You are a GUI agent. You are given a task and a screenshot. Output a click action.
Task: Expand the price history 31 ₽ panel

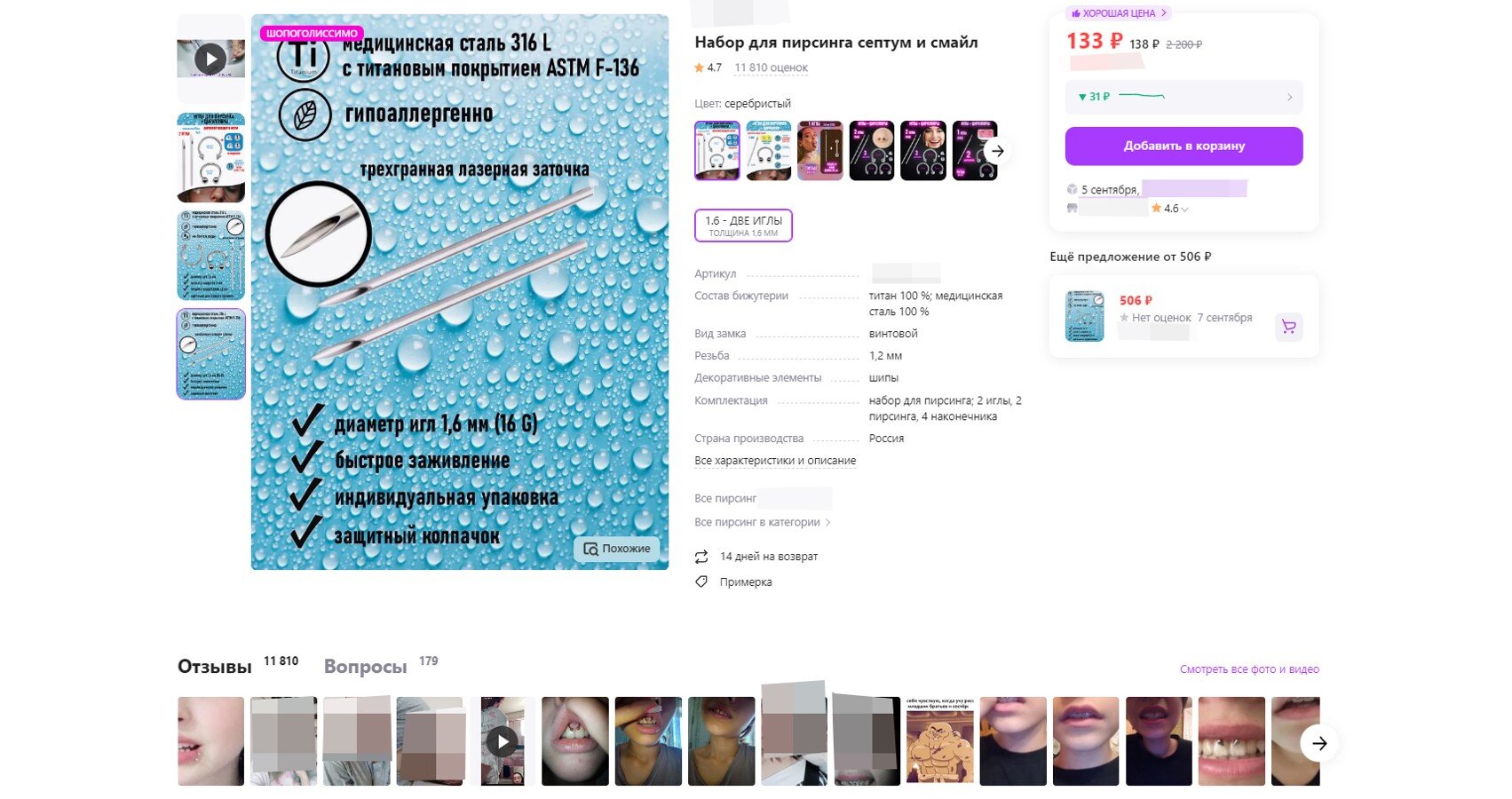coord(1184,97)
